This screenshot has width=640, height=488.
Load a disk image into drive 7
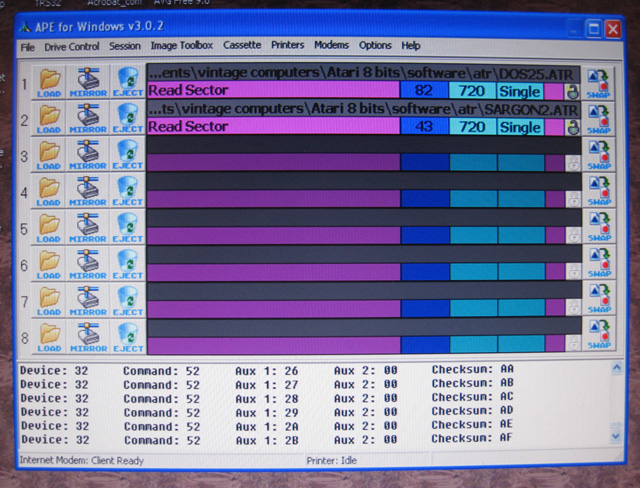pyautogui.click(x=49, y=302)
